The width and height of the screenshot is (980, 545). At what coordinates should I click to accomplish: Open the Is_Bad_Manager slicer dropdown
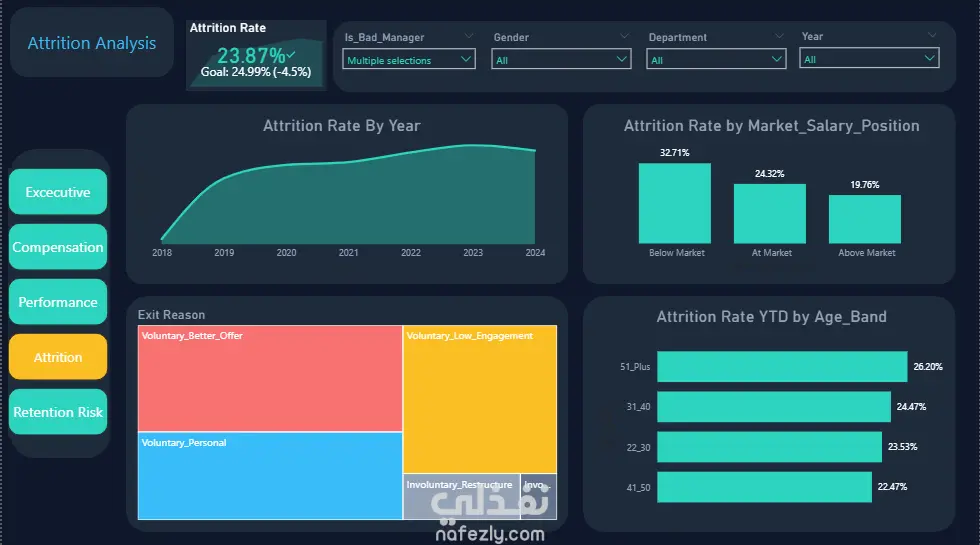click(409, 59)
